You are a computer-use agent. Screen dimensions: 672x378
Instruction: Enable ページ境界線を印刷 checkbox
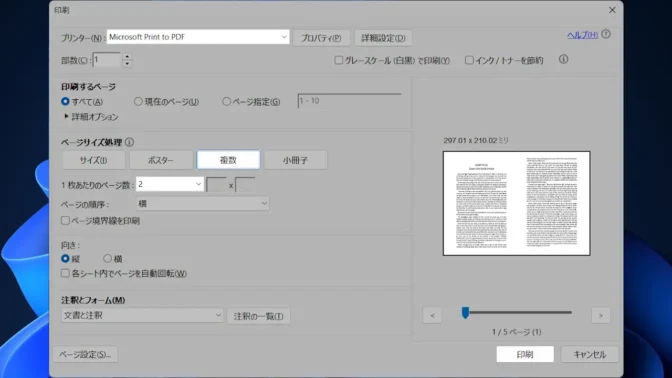pos(65,220)
